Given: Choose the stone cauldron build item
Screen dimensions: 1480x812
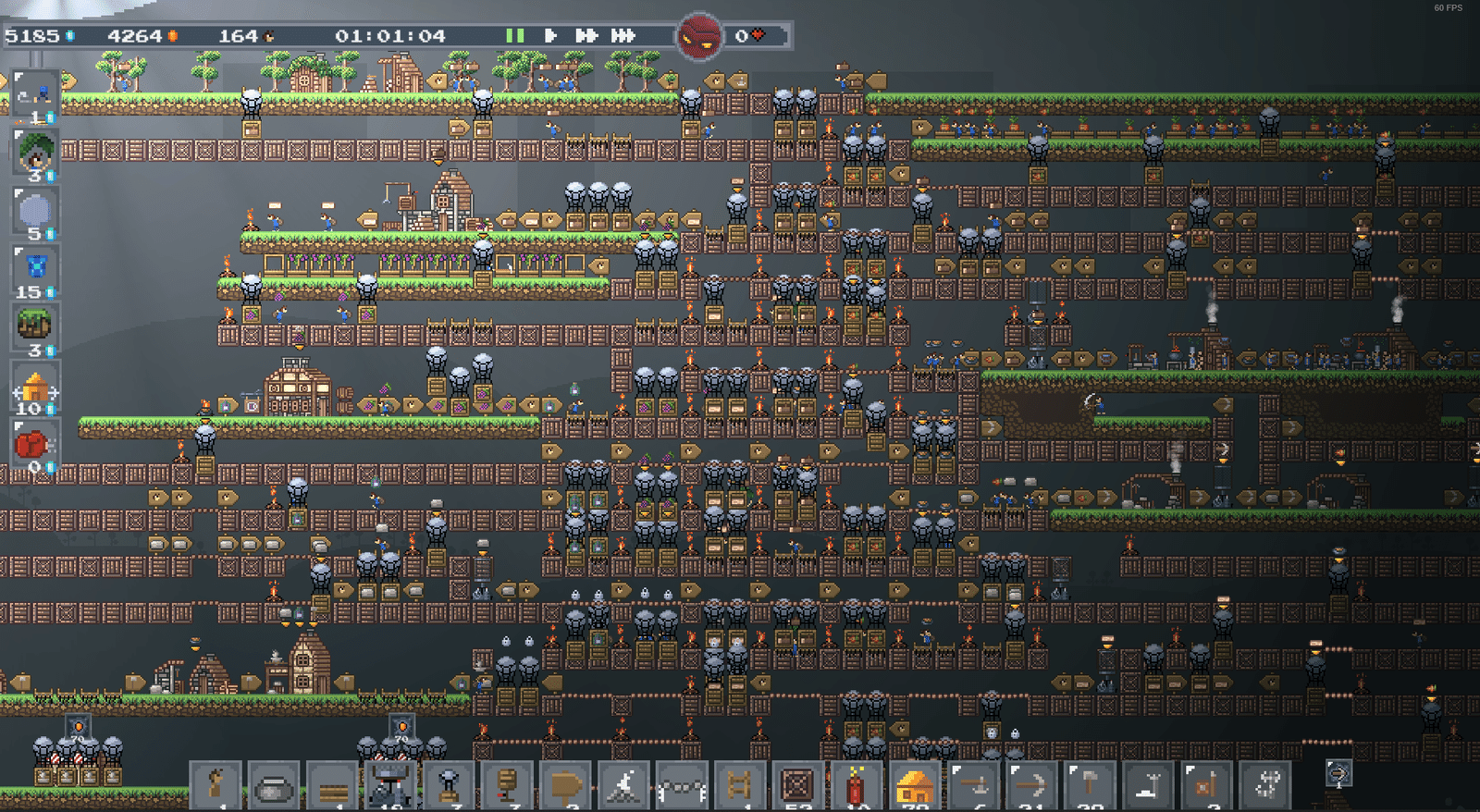Looking at the screenshot, I should click(x=274, y=786).
